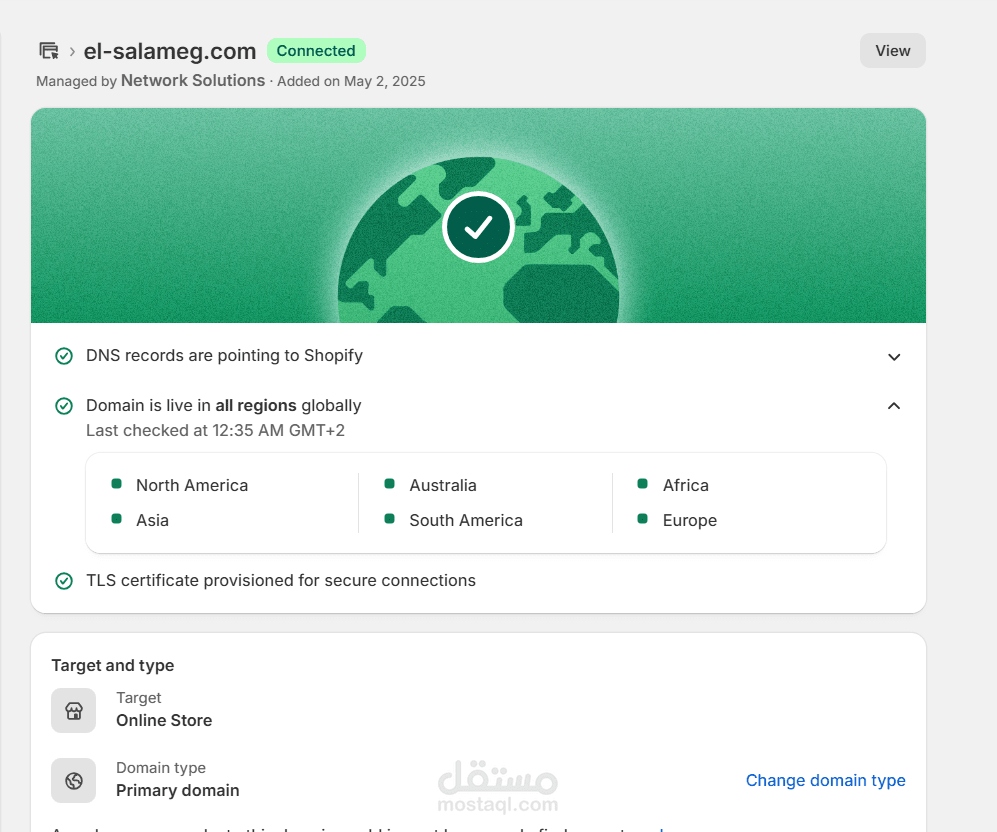Click the Connected status badge

[x=316, y=51]
